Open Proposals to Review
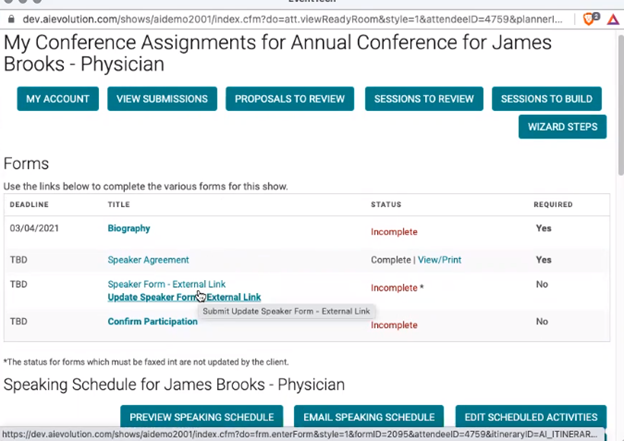The width and height of the screenshot is (624, 441). 291,99
